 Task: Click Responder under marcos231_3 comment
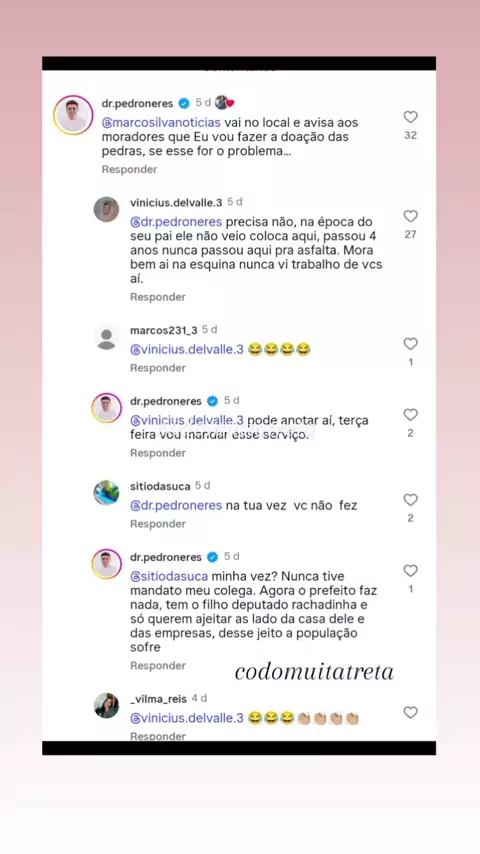click(157, 368)
